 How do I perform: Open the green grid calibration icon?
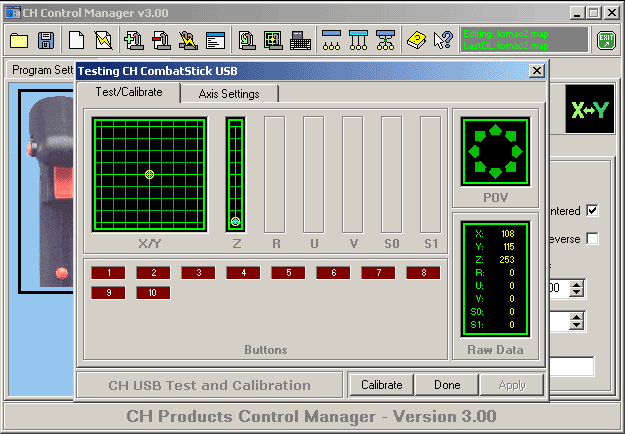[x=273, y=40]
